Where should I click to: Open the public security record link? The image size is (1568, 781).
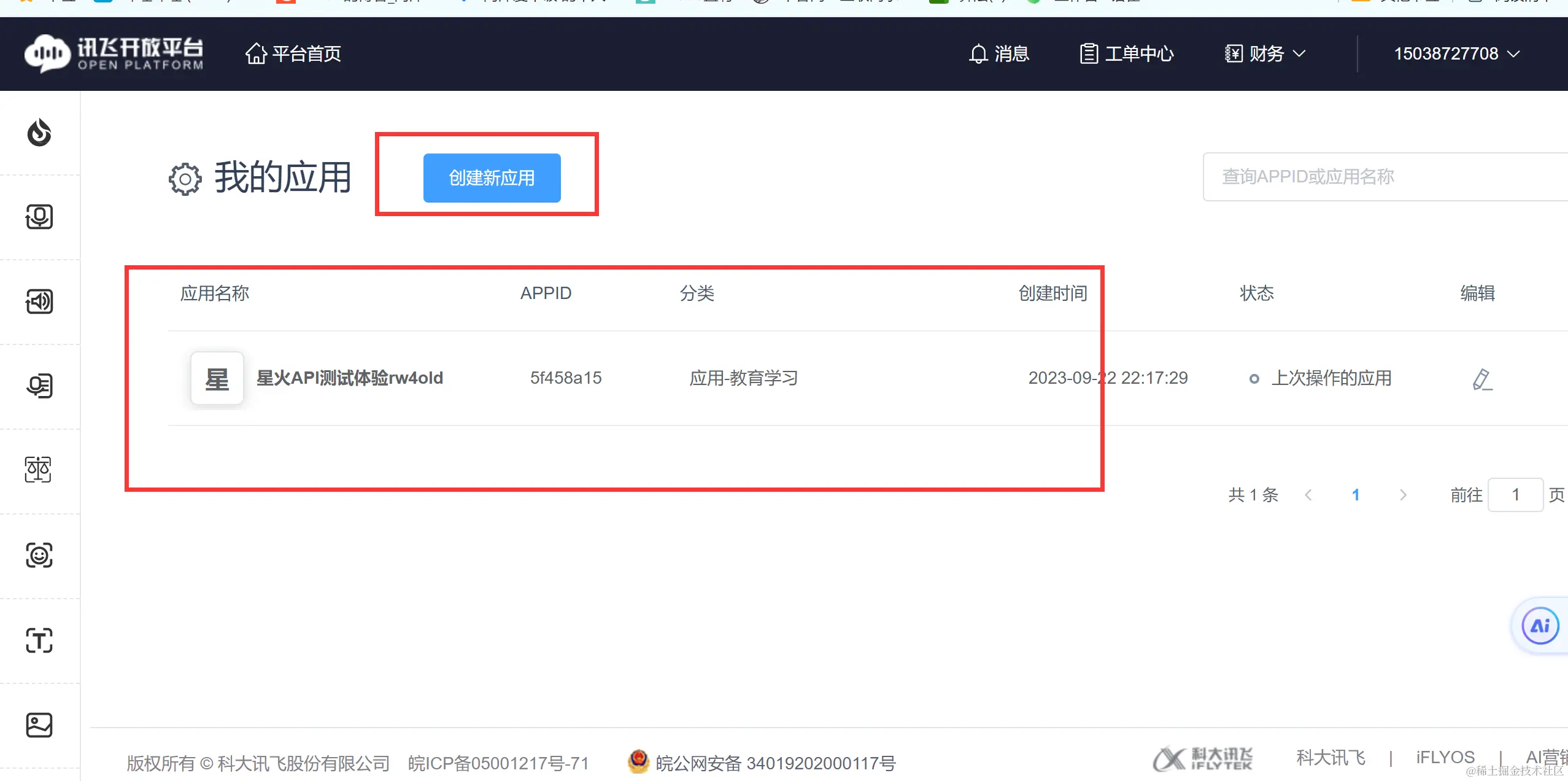click(x=776, y=763)
